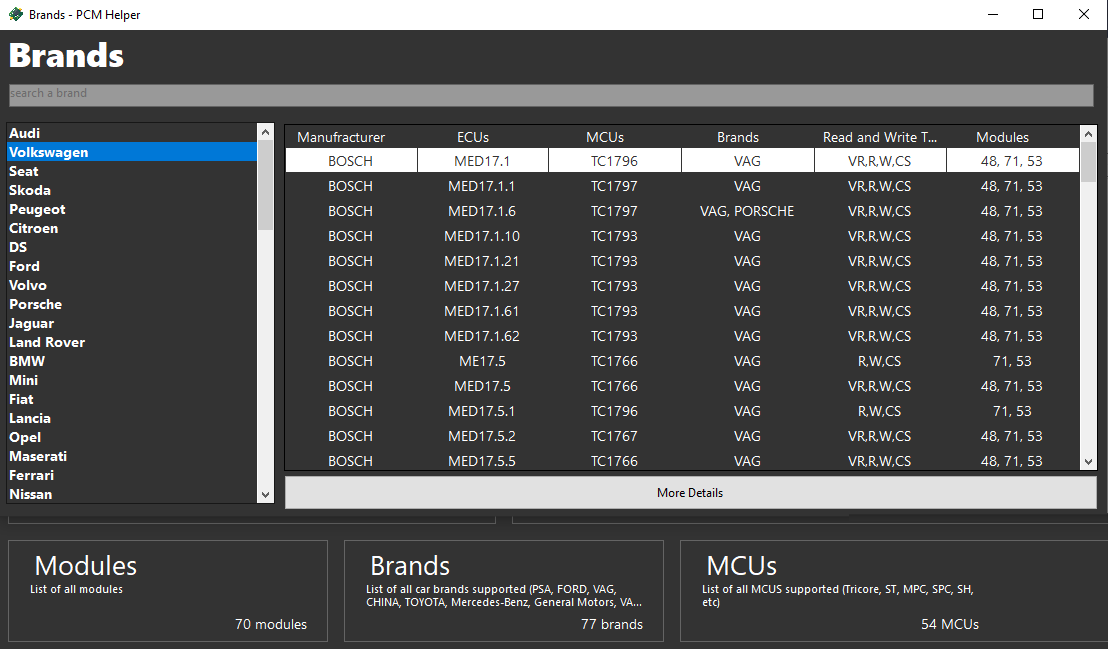Screen dimensions: 1108x649
Task: Click the Brands column header
Action: coord(738,137)
